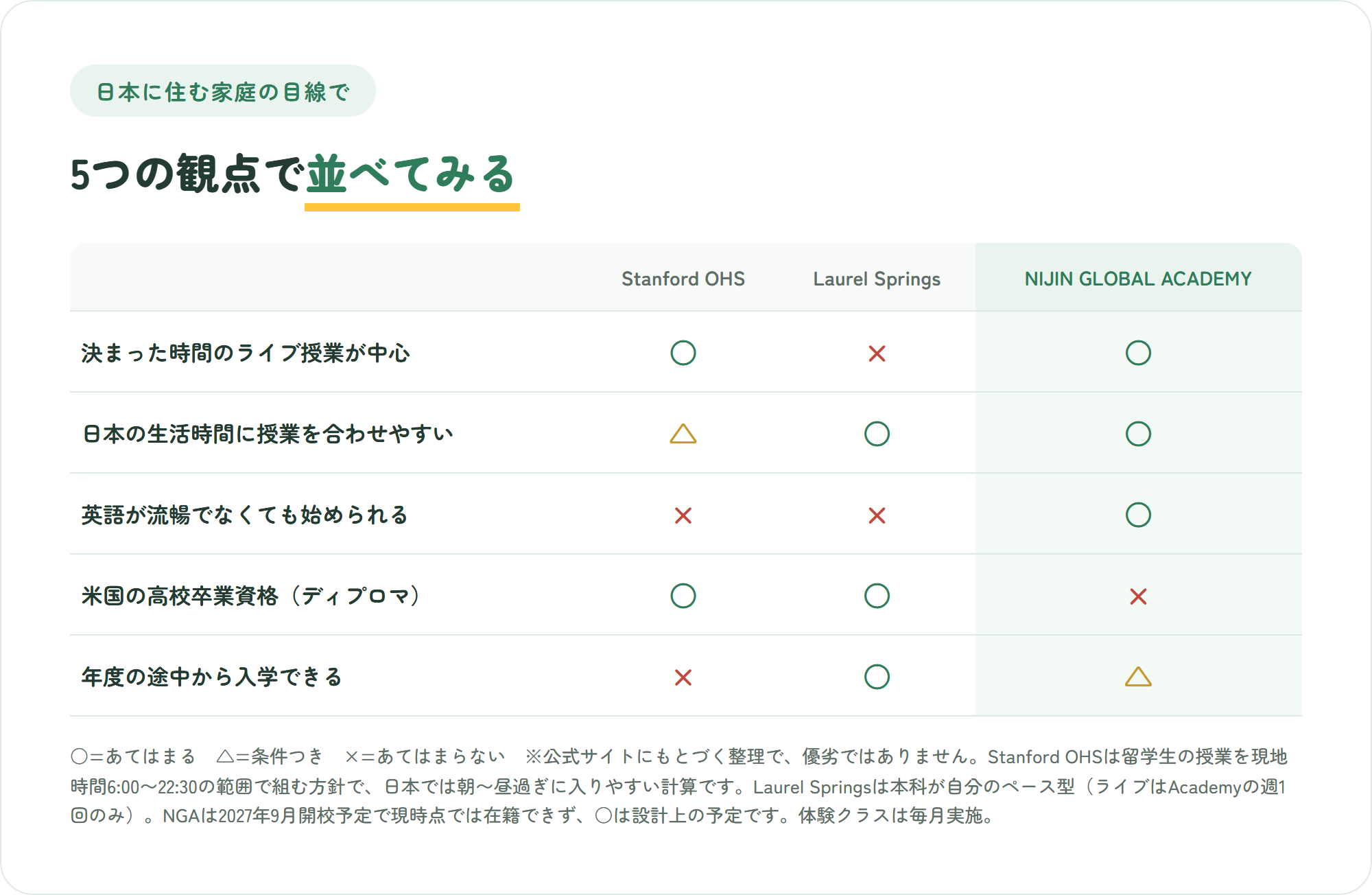Click the Stanford OHS cross in 英語が流暢でなくても row
The image size is (1372, 895).
tap(683, 515)
